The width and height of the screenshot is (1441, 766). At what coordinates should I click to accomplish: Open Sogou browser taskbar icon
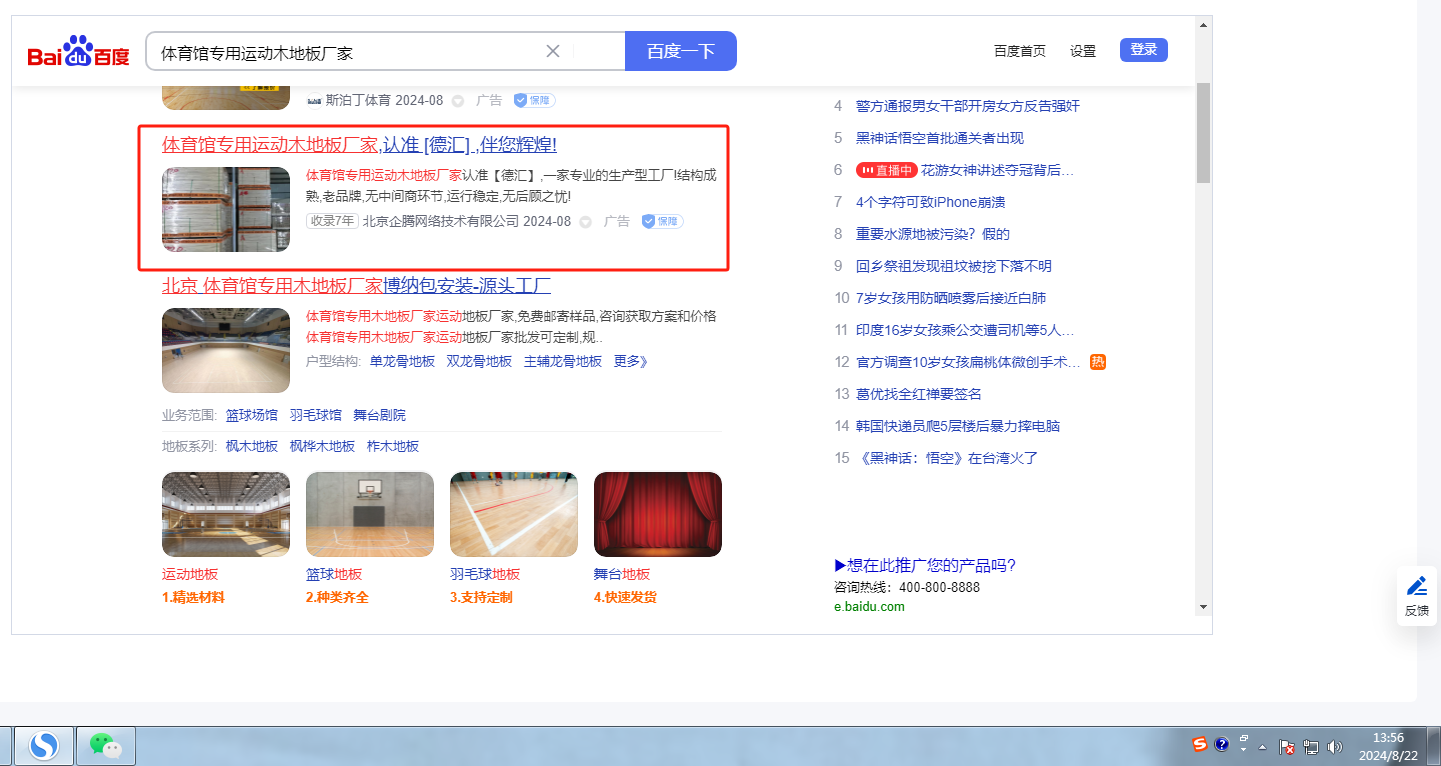pos(43,745)
